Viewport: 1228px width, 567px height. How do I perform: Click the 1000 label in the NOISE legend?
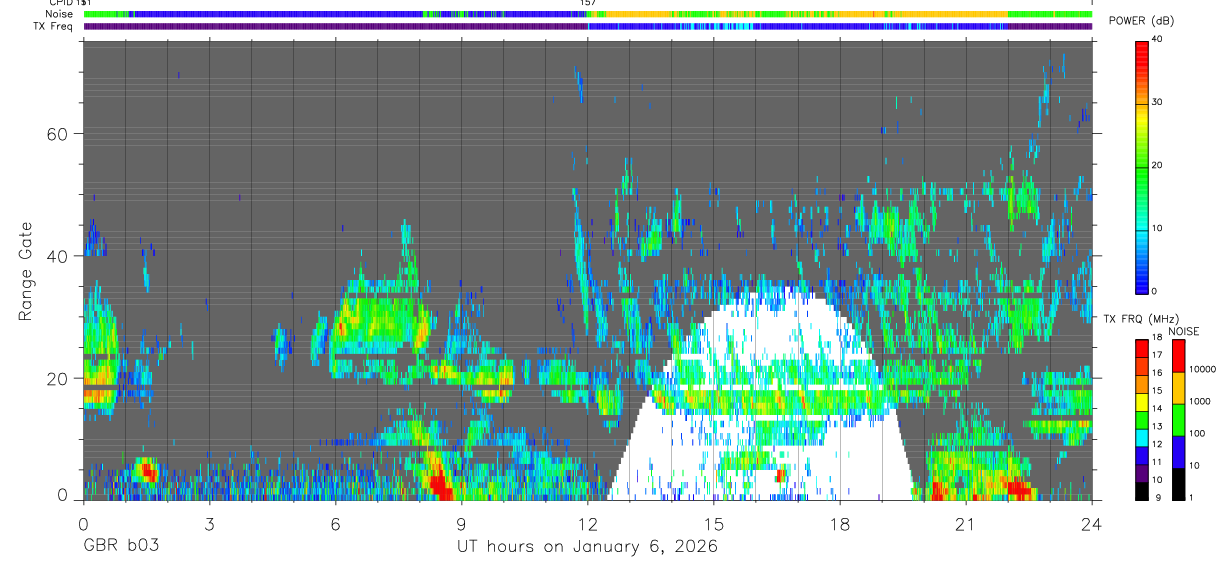click(1200, 401)
